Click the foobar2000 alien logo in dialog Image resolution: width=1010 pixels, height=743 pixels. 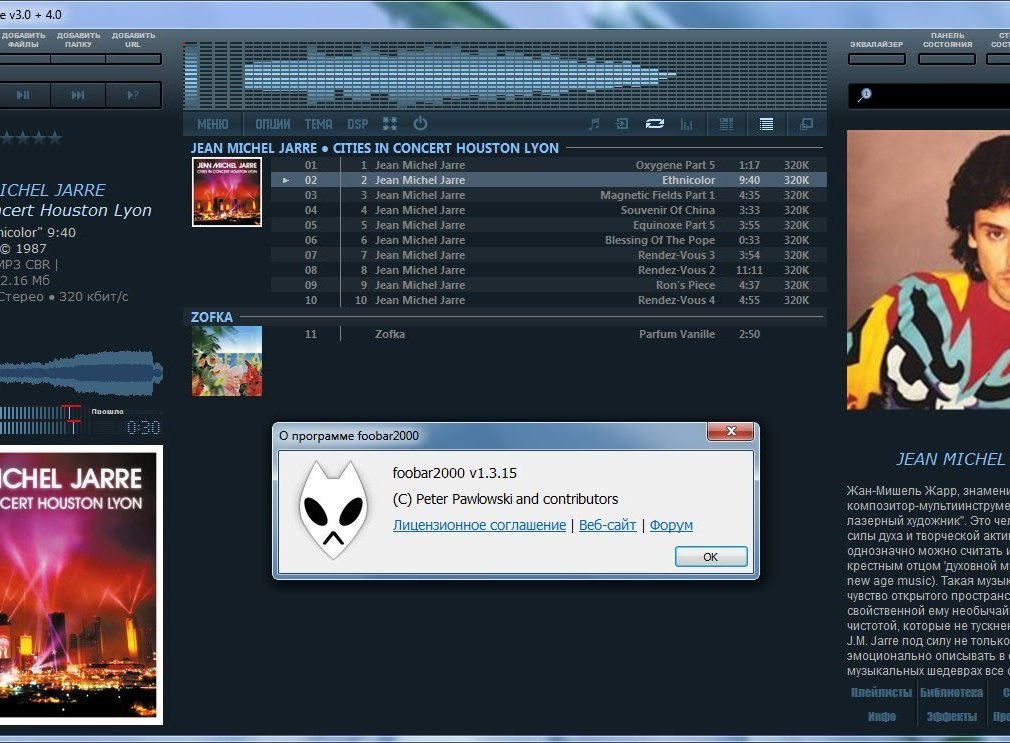point(334,509)
